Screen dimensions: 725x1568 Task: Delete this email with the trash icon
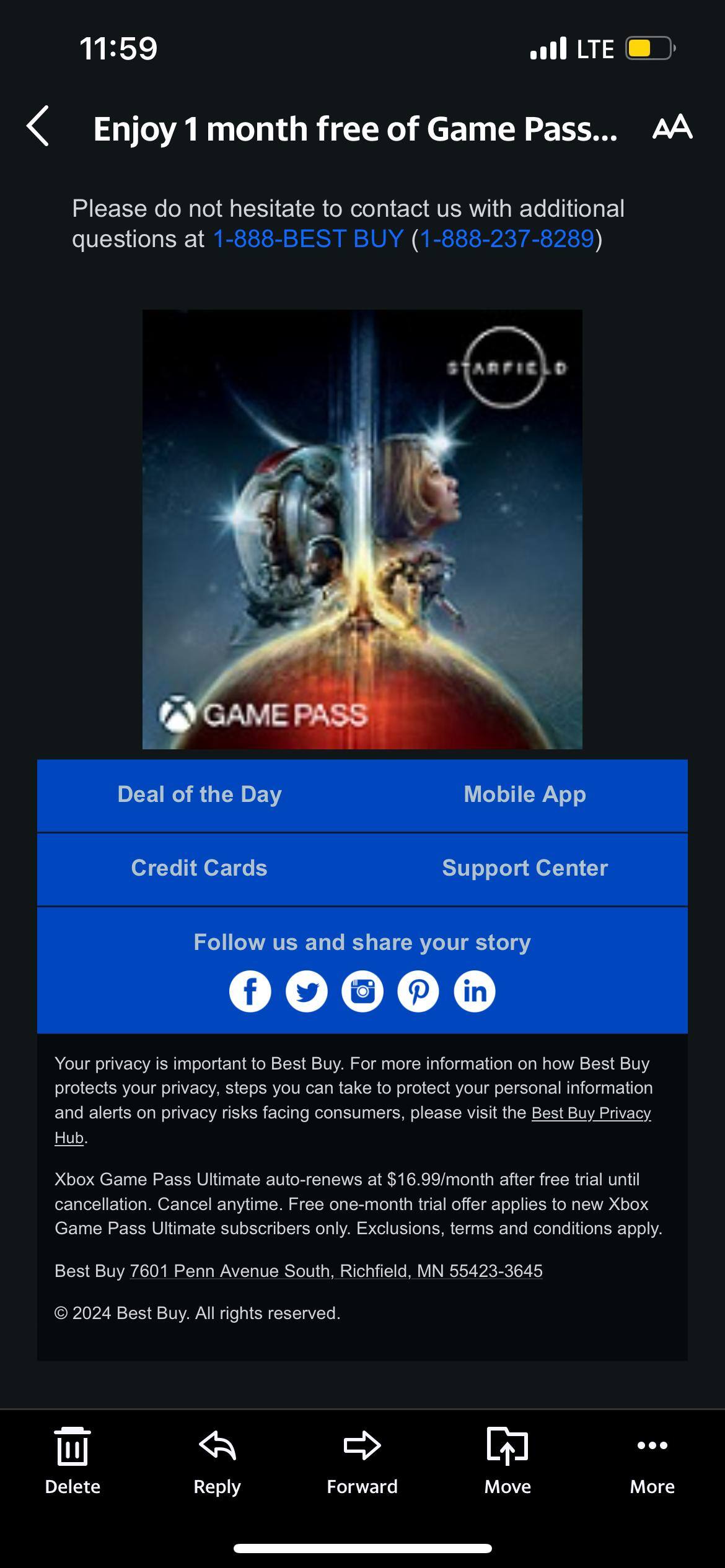coord(72,1461)
